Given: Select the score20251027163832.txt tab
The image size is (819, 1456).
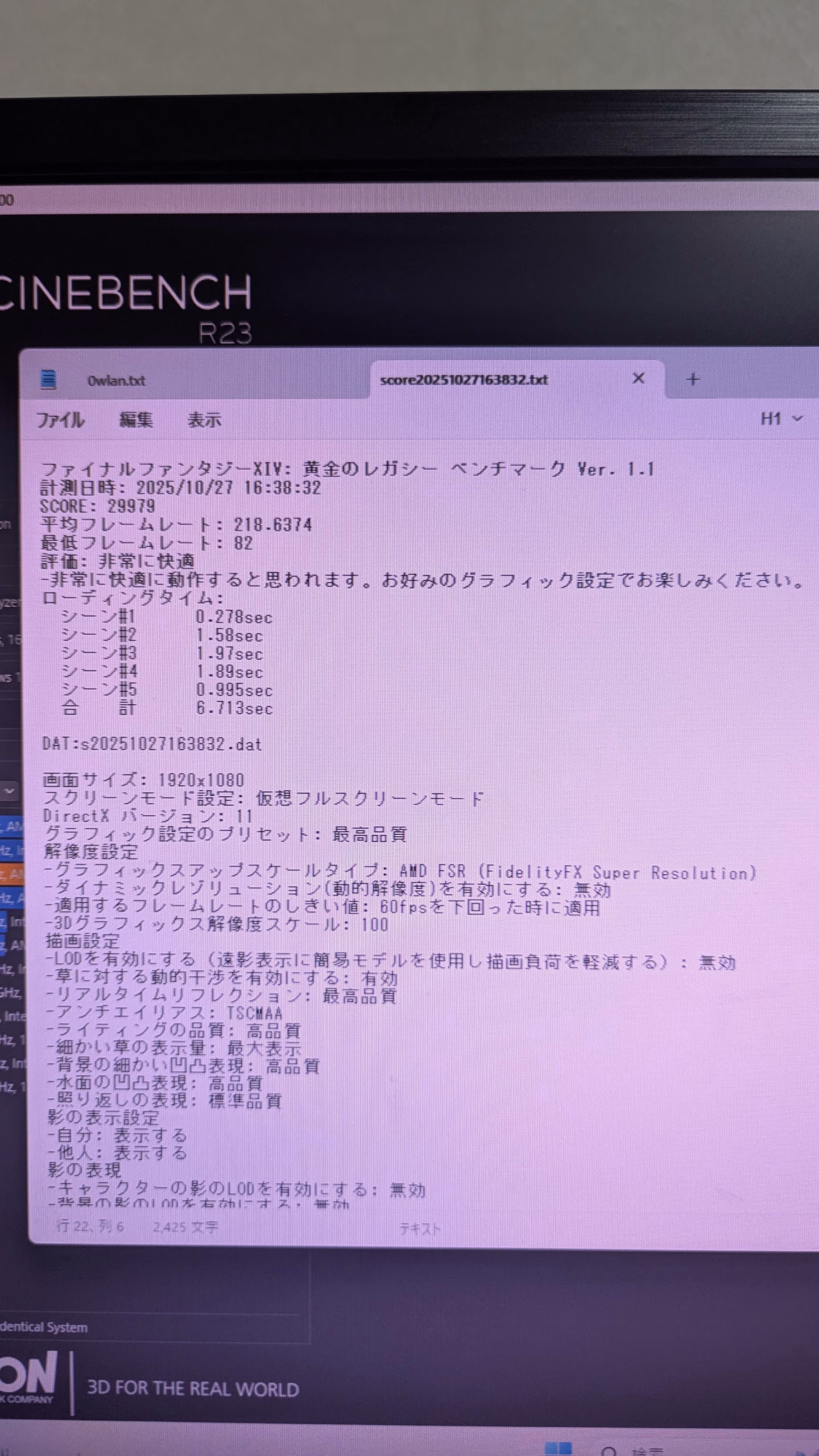Looking at the screenshot, I should pos(464,380).
